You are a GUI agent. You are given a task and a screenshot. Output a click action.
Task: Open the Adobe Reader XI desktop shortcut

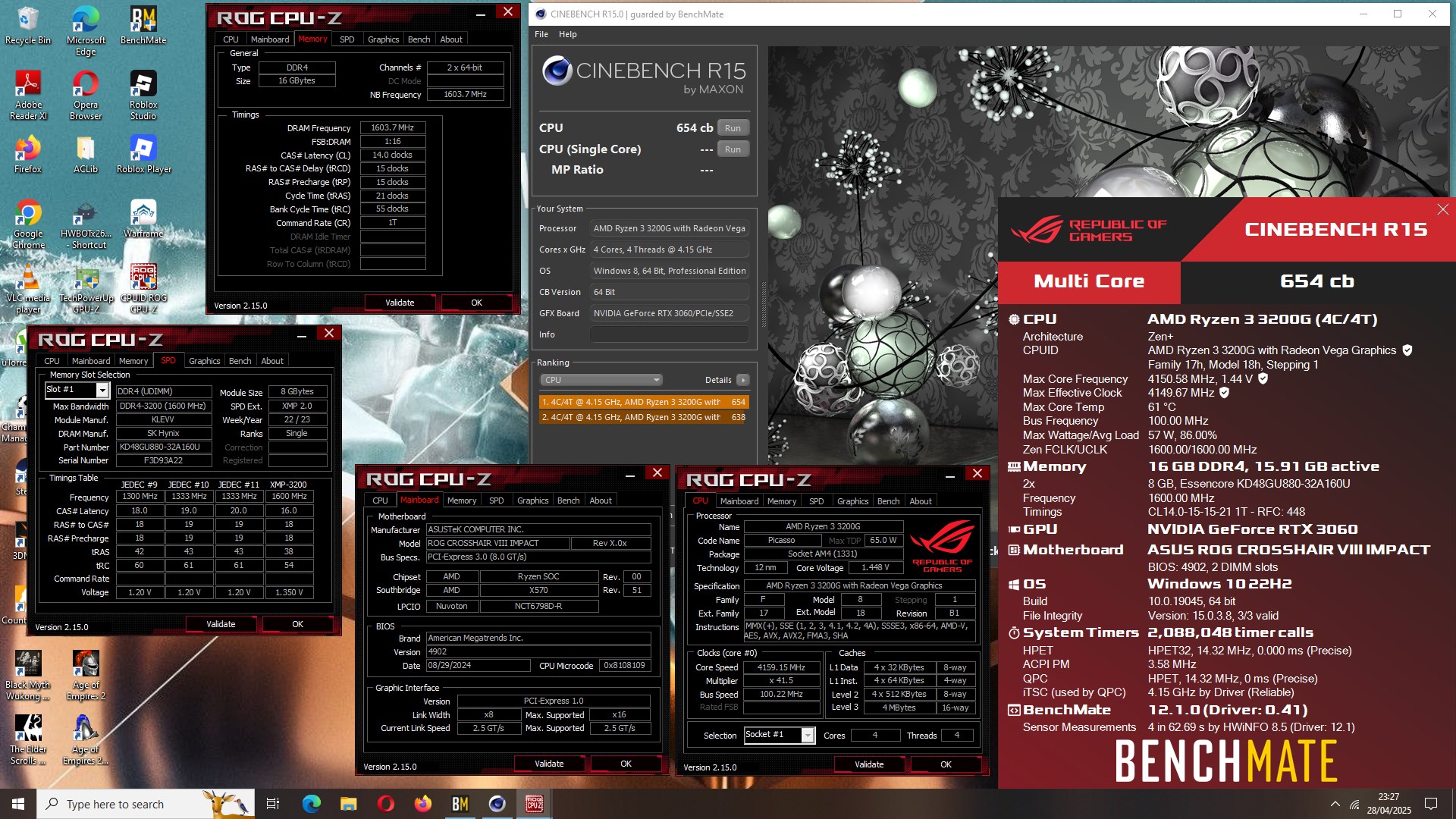(28, 96)
